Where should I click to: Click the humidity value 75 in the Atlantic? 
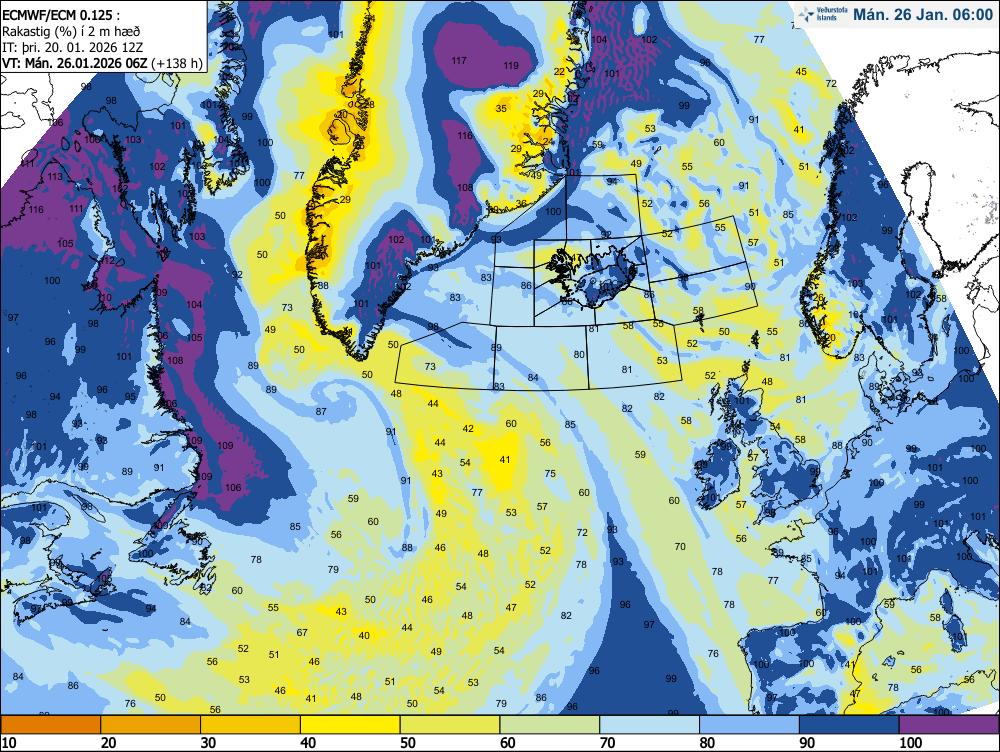[x=550, y=473]
